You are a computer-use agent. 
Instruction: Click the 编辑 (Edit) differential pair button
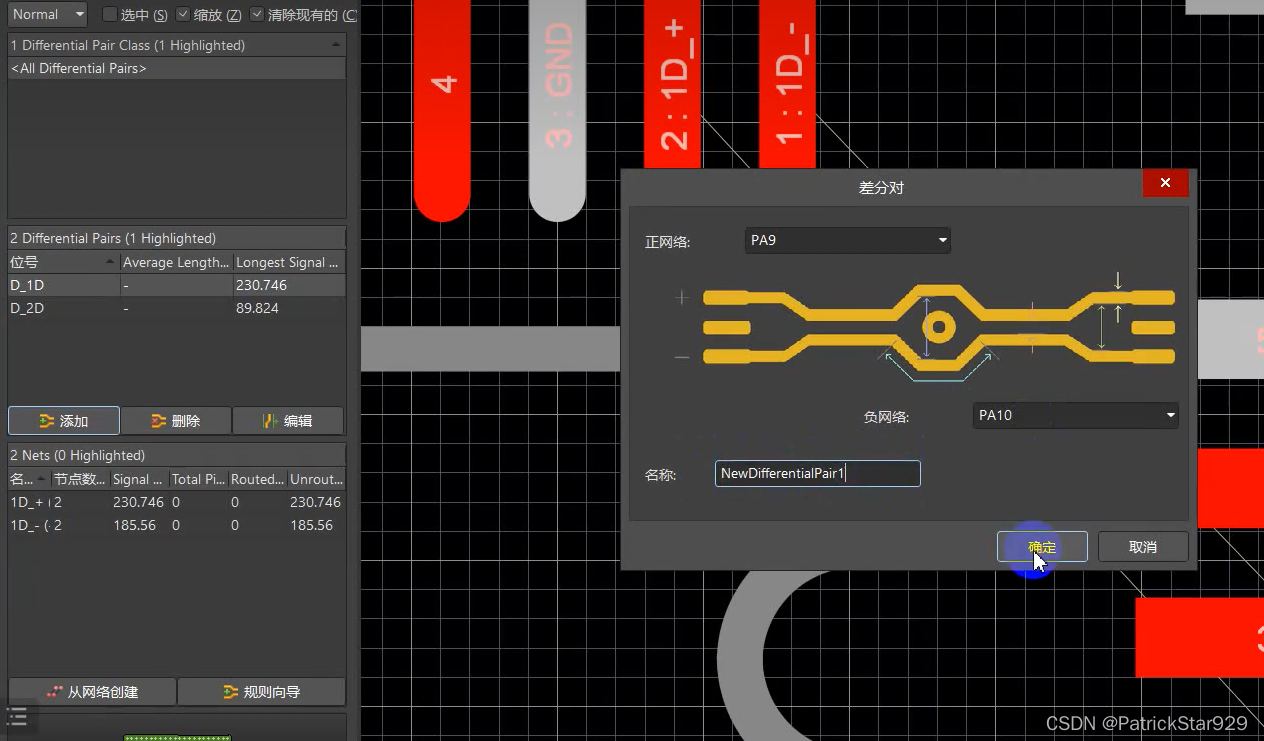point(288,421)
